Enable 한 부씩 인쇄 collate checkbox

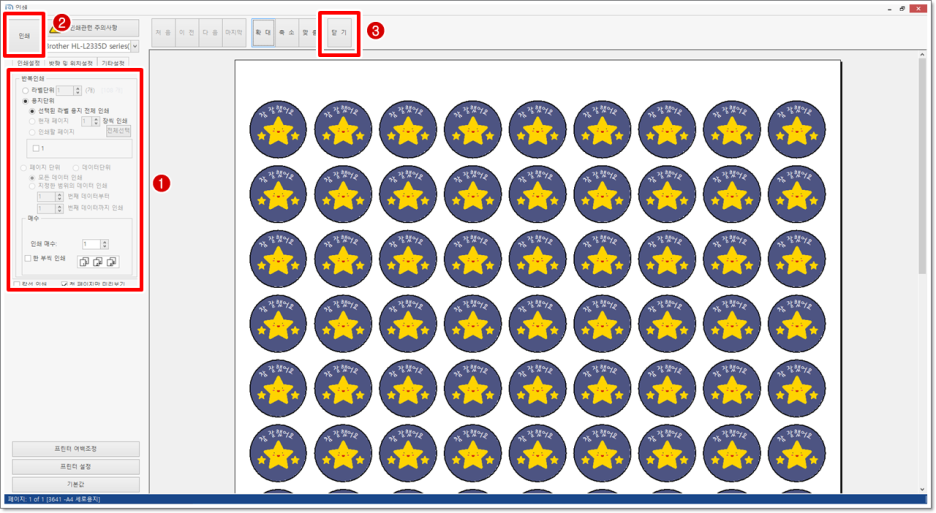coord(28,259)
